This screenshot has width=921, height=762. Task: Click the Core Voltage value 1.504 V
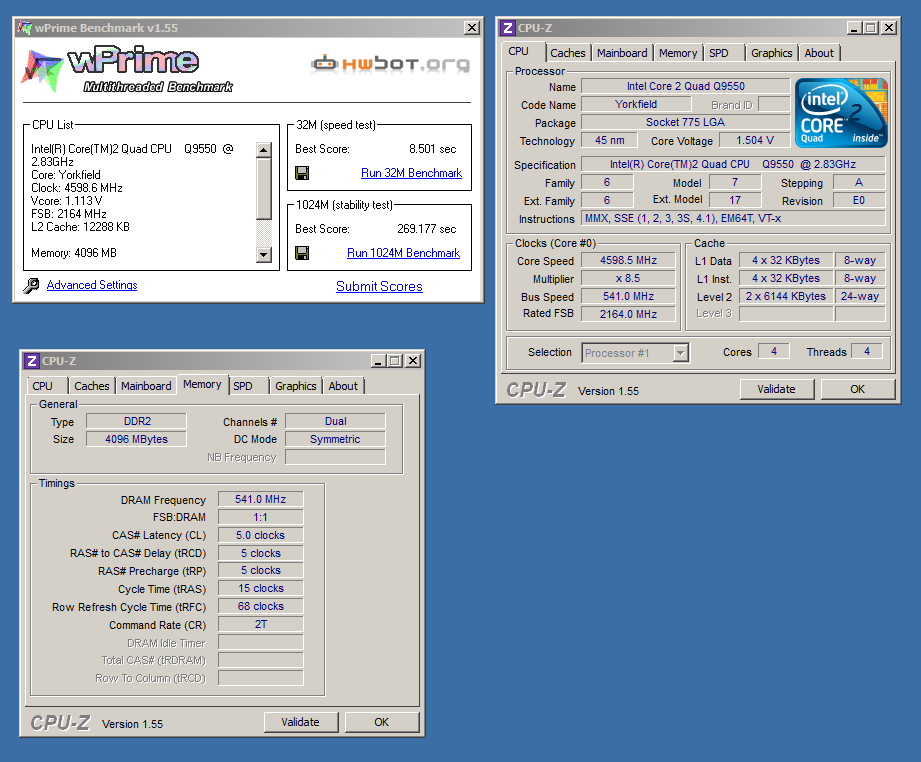pyautogui.click(x=755, y=140)
